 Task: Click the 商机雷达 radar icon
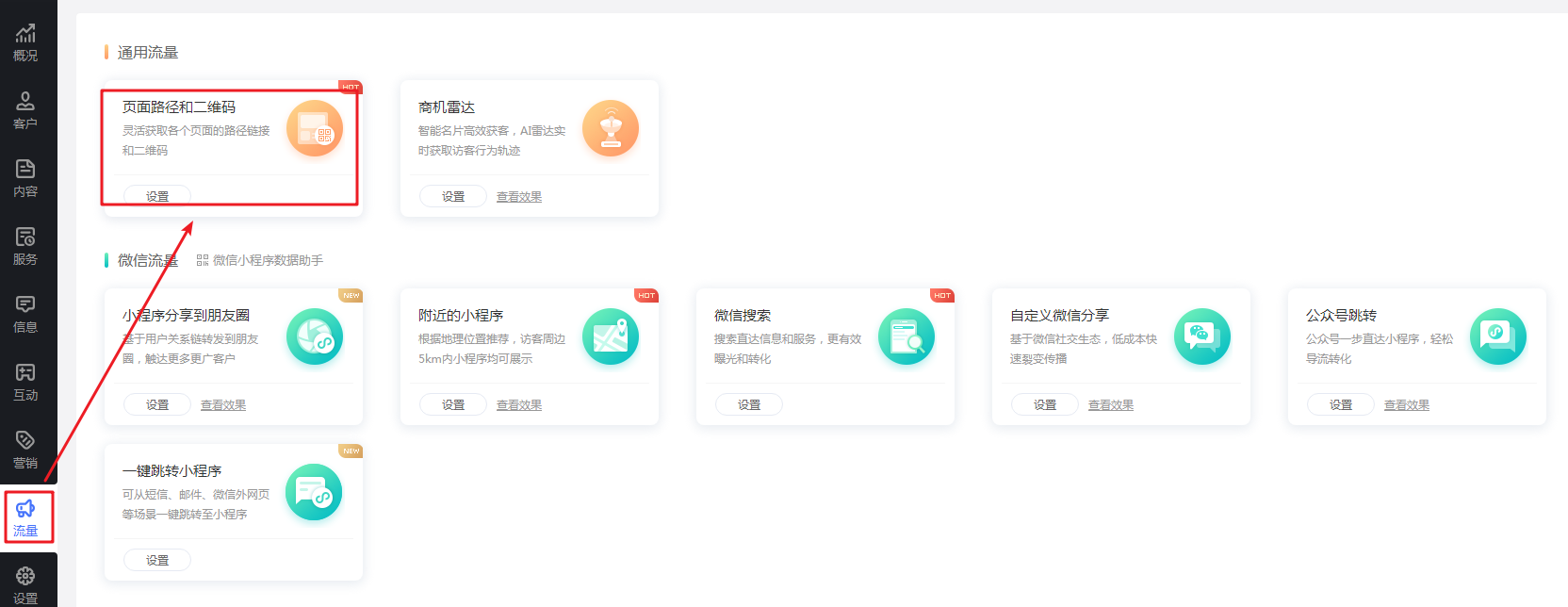(x=611, y=128)
